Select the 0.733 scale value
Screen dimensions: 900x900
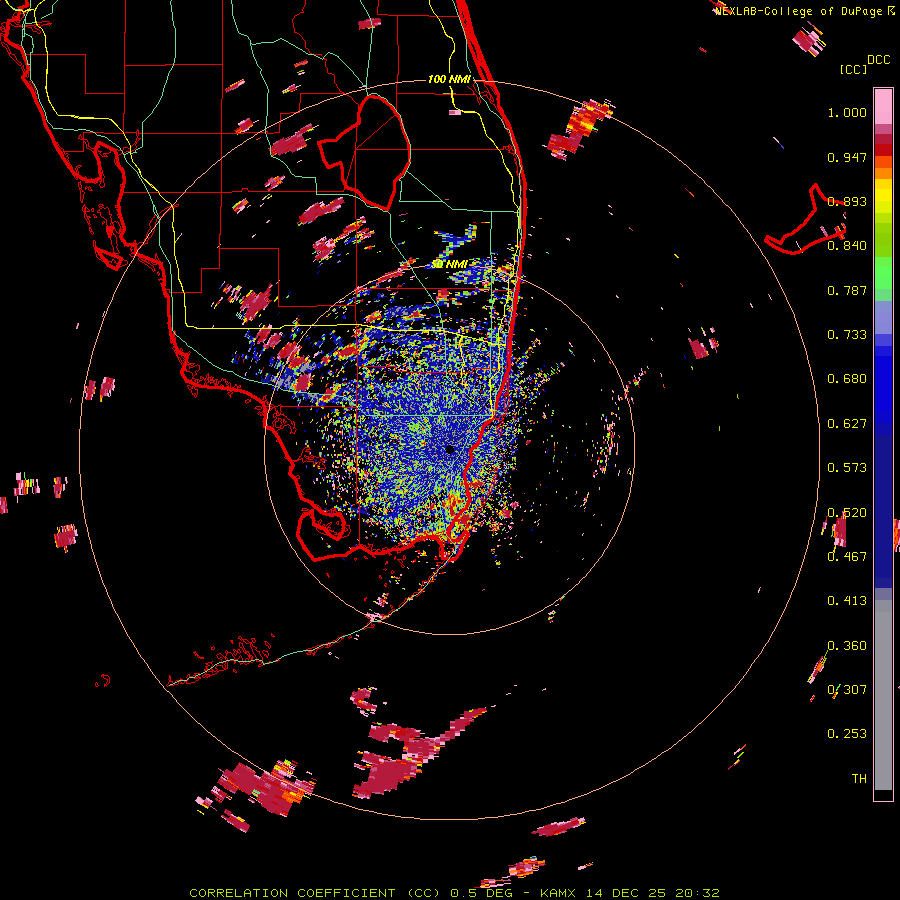point(847,335)
